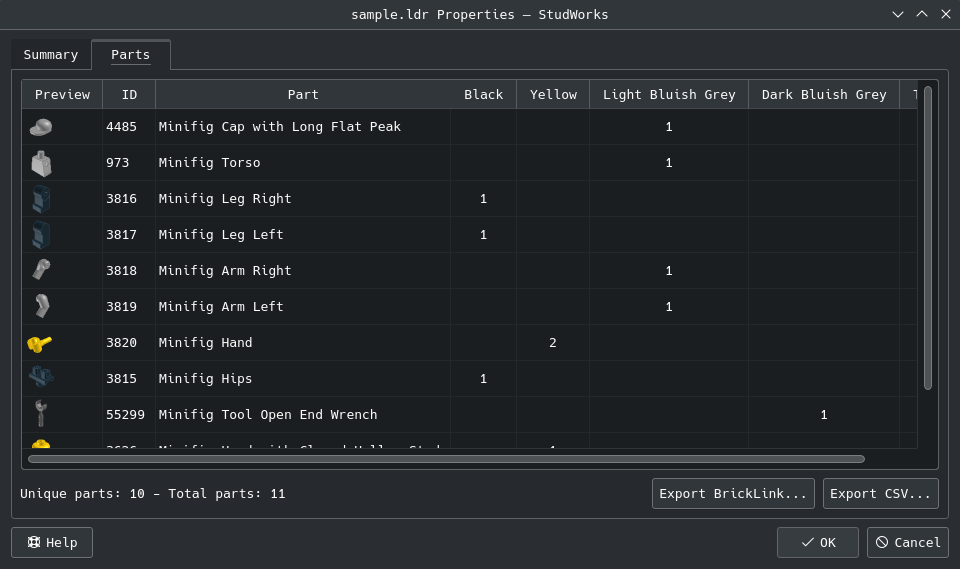
Task: Click the Open End Wrench preview icon
Action: click(x=40, y=413)
